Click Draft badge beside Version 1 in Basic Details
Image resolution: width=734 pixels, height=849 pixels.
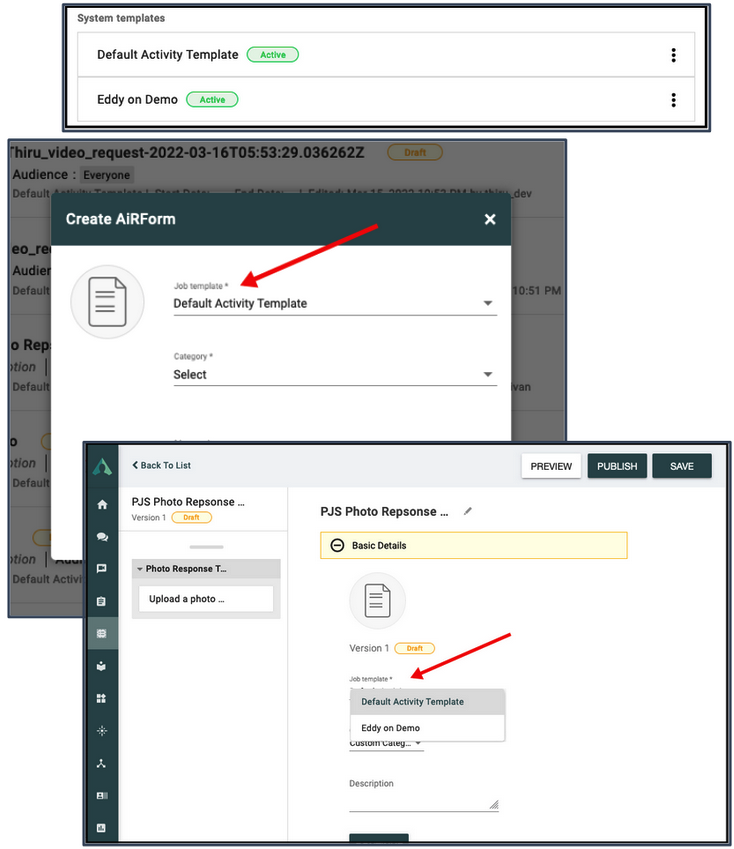coord(415,648)
